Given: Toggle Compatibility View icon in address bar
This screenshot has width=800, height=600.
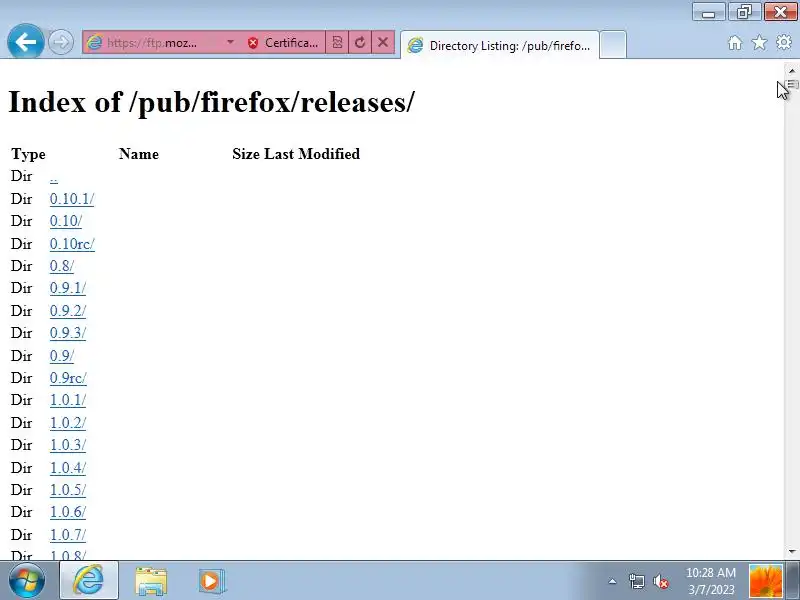Looking at the screenshot, I should [x=337, y=42].
